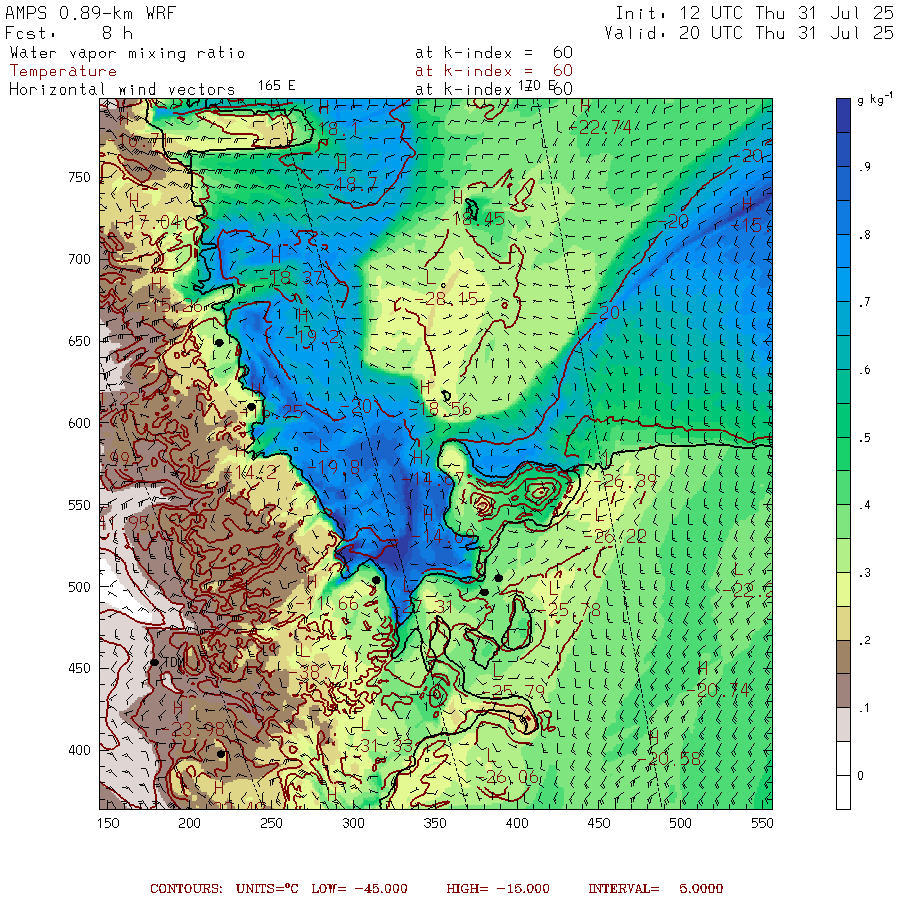The image size is (900, 900).
Task: Click the '-26.06' temperature low value
Action: [x=509, y=777]
